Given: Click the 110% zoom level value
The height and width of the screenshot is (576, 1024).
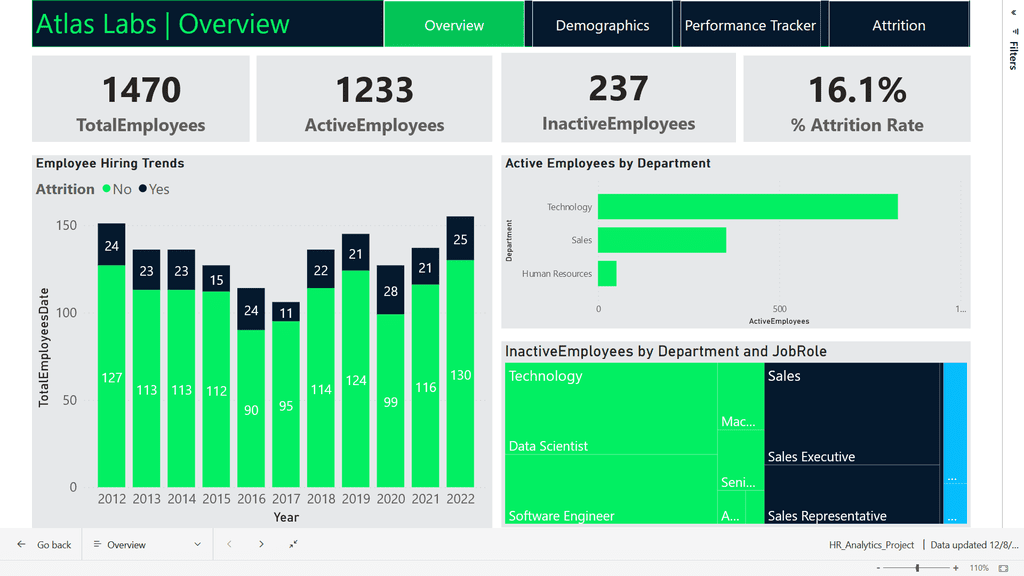Looking at the screenshot, I should pyautogui.click(x=978, y=568).
